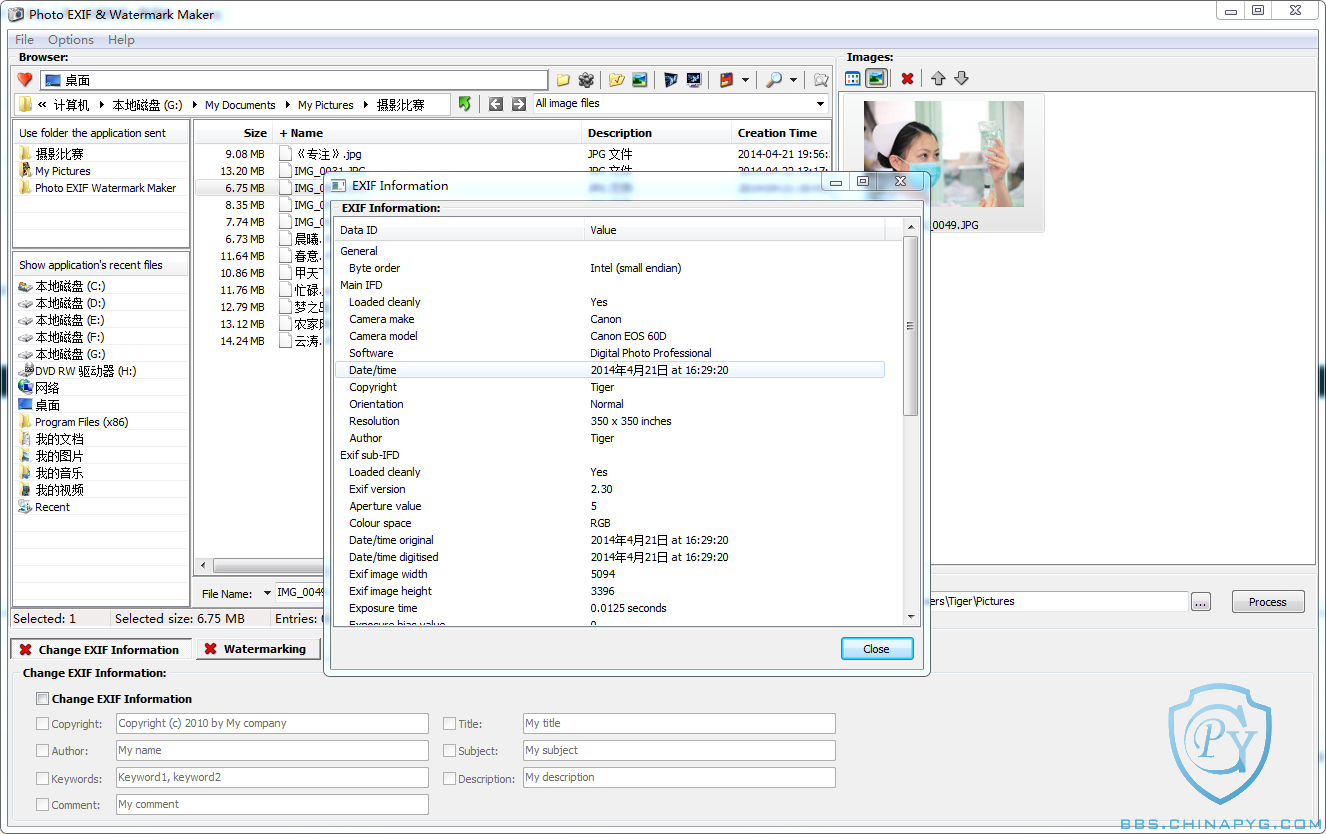Remove image with the red X icon
1326x834 pixels.
(907, 78)
